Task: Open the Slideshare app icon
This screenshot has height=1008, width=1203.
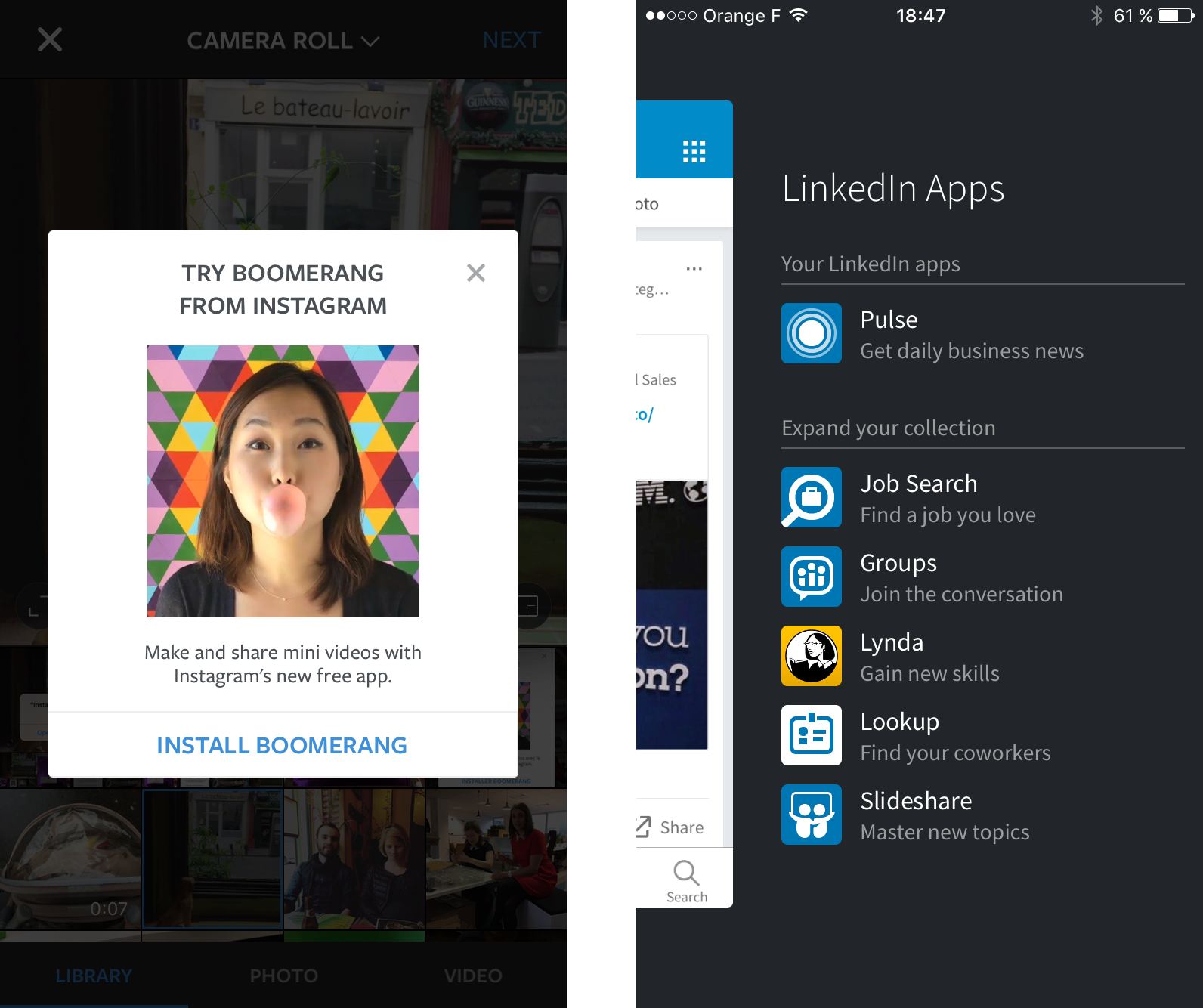Action: tap(812, 815)
